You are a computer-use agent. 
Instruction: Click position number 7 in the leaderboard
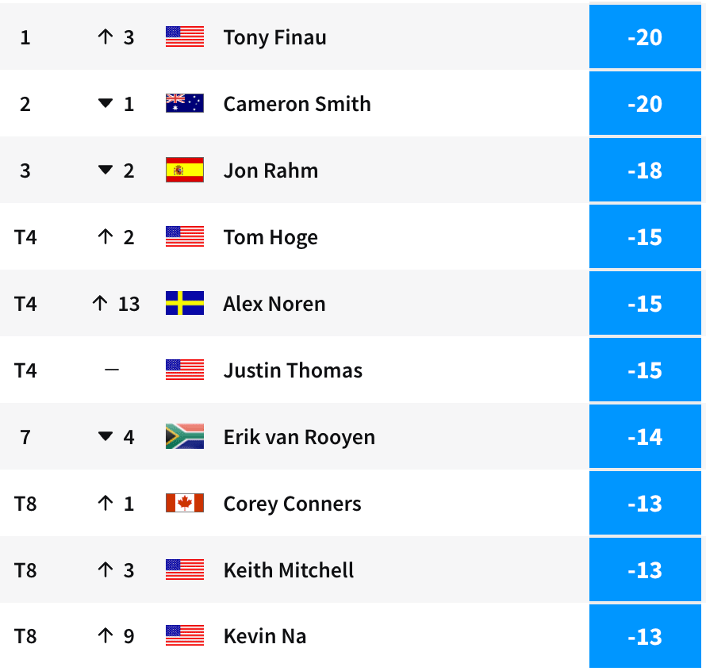click(x=25, y=437)
